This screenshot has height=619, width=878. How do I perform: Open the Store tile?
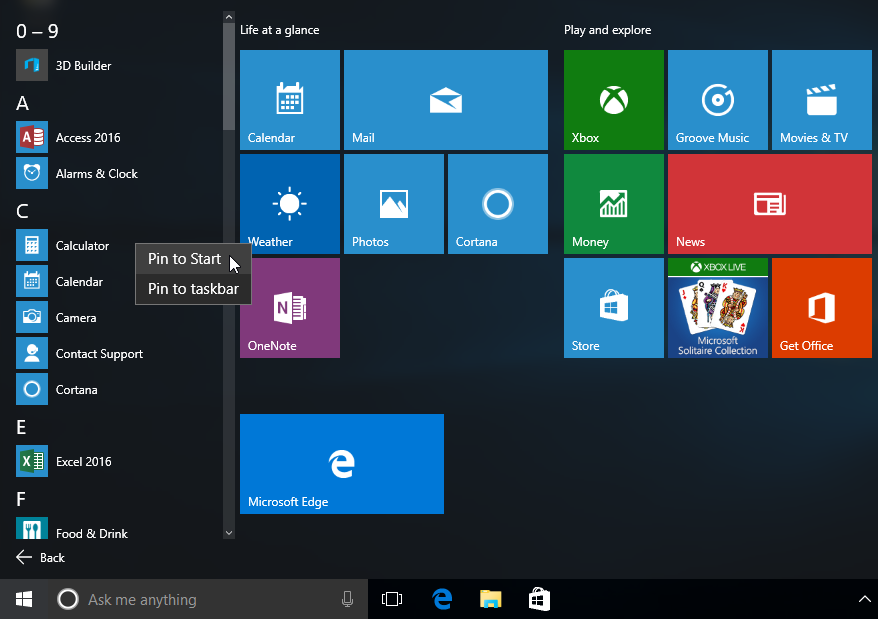(x=614, y=308)
